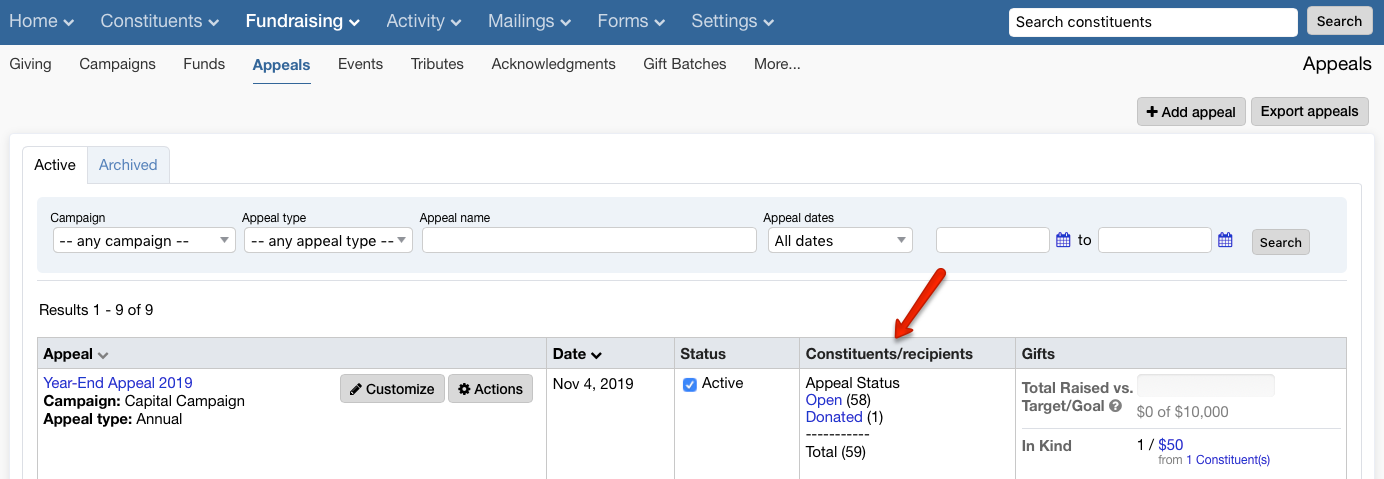Open the start date calendar picker icon
1384x479 pixels.
tap(1063, 240)
